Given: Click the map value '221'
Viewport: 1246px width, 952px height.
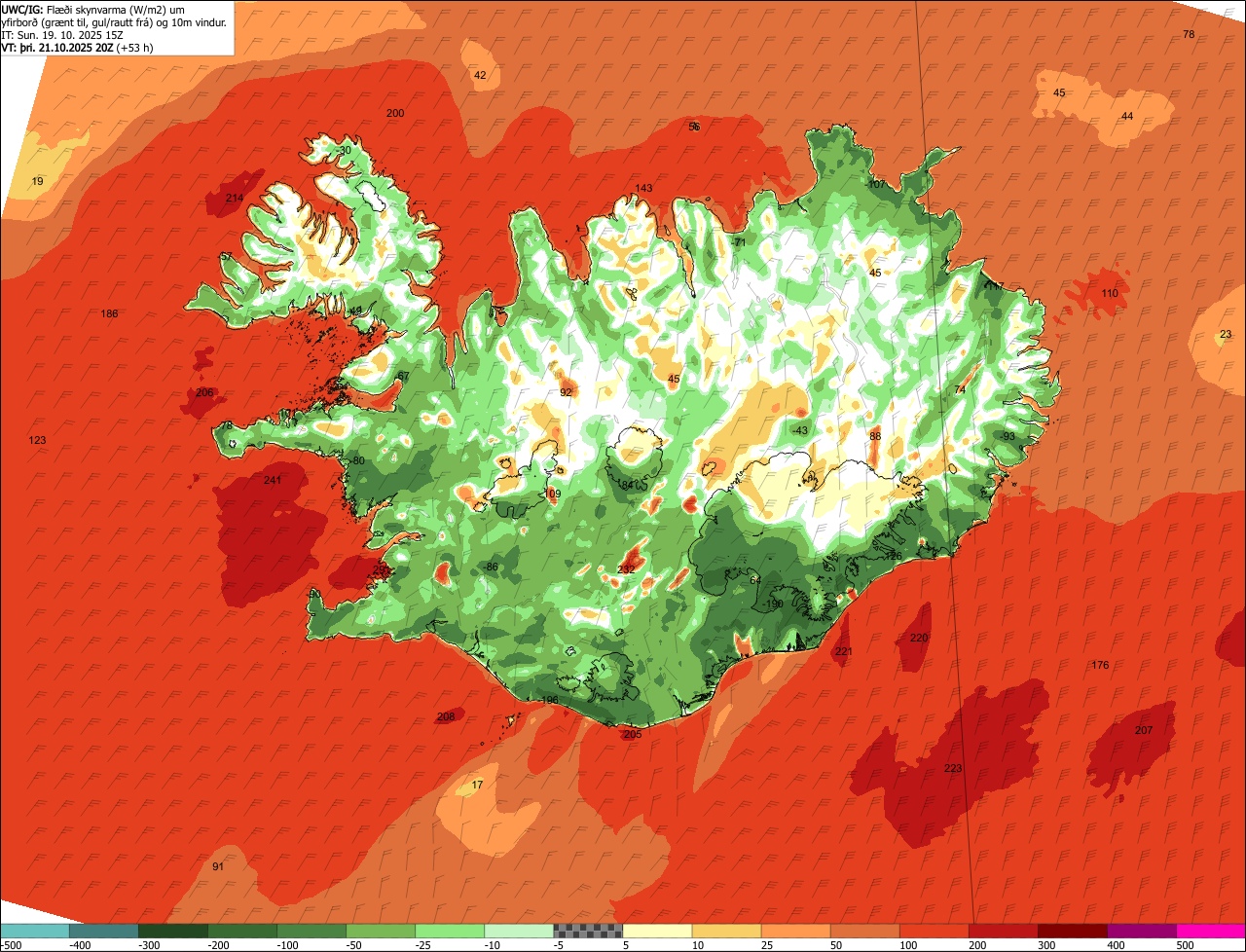Looking at the screenshot, I should point(844,652).
